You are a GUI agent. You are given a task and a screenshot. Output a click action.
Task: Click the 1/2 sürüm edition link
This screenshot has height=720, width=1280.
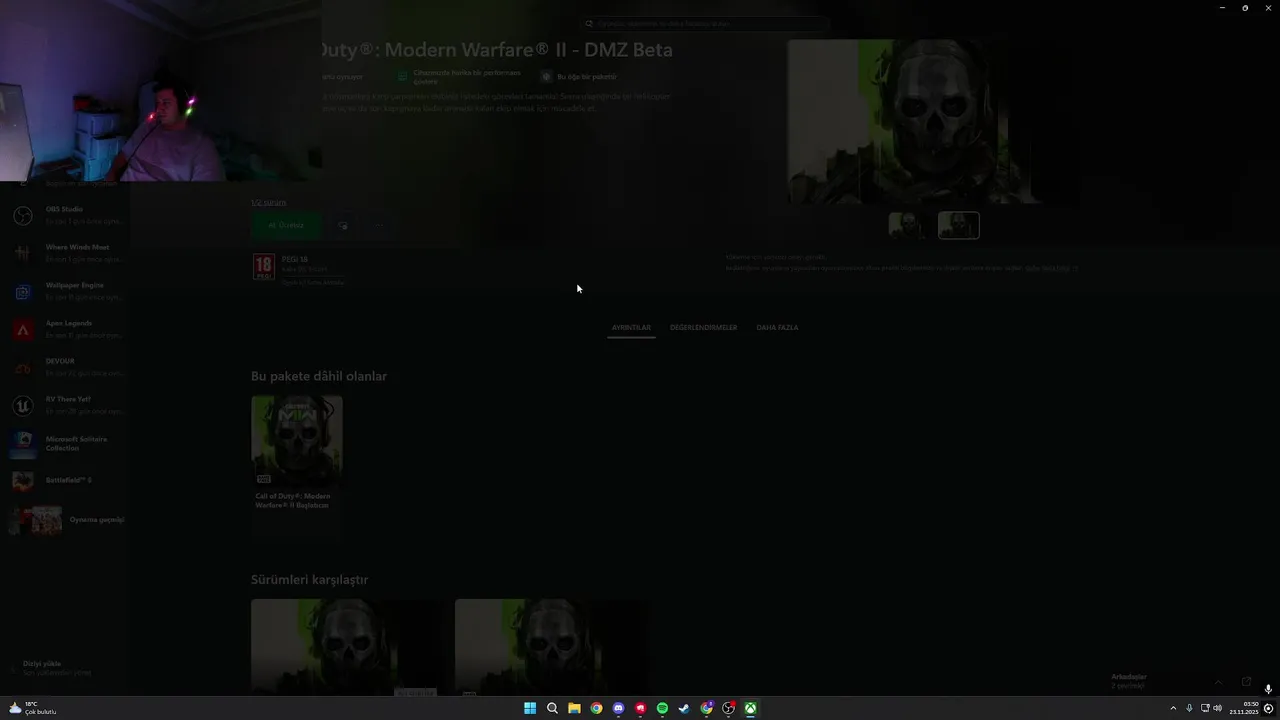click(x=268, y=203)
